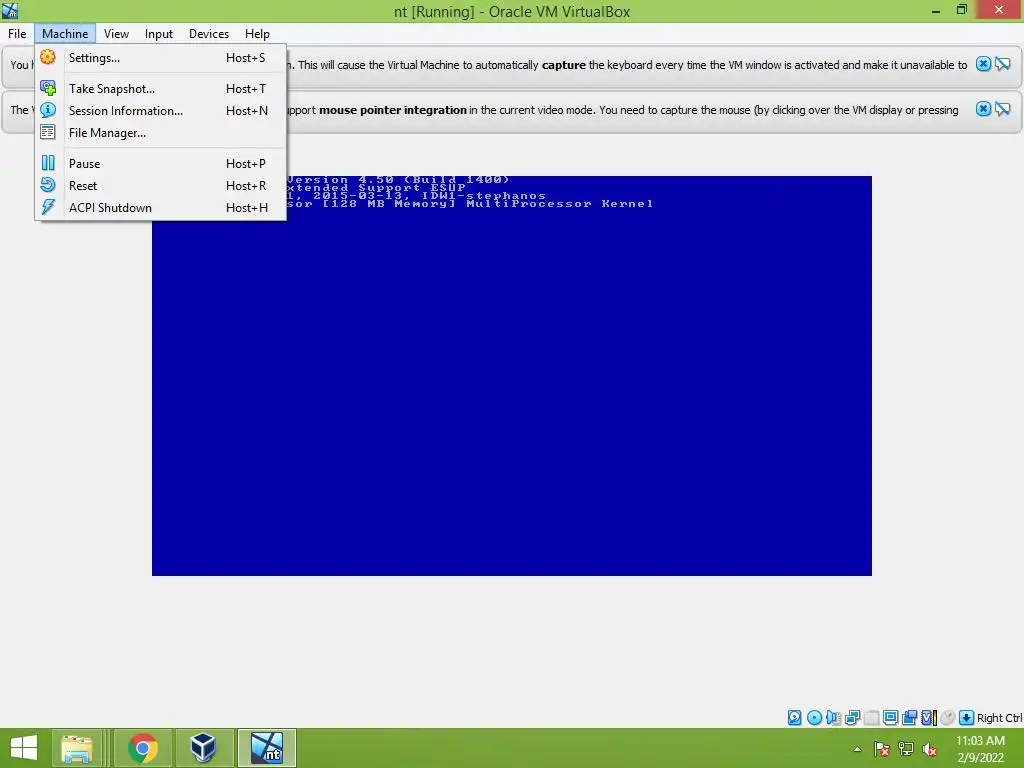Viewport: 1024px width, 768px height.
Task: Click the optical disk status bar indicator
Action: pos(814,718)
